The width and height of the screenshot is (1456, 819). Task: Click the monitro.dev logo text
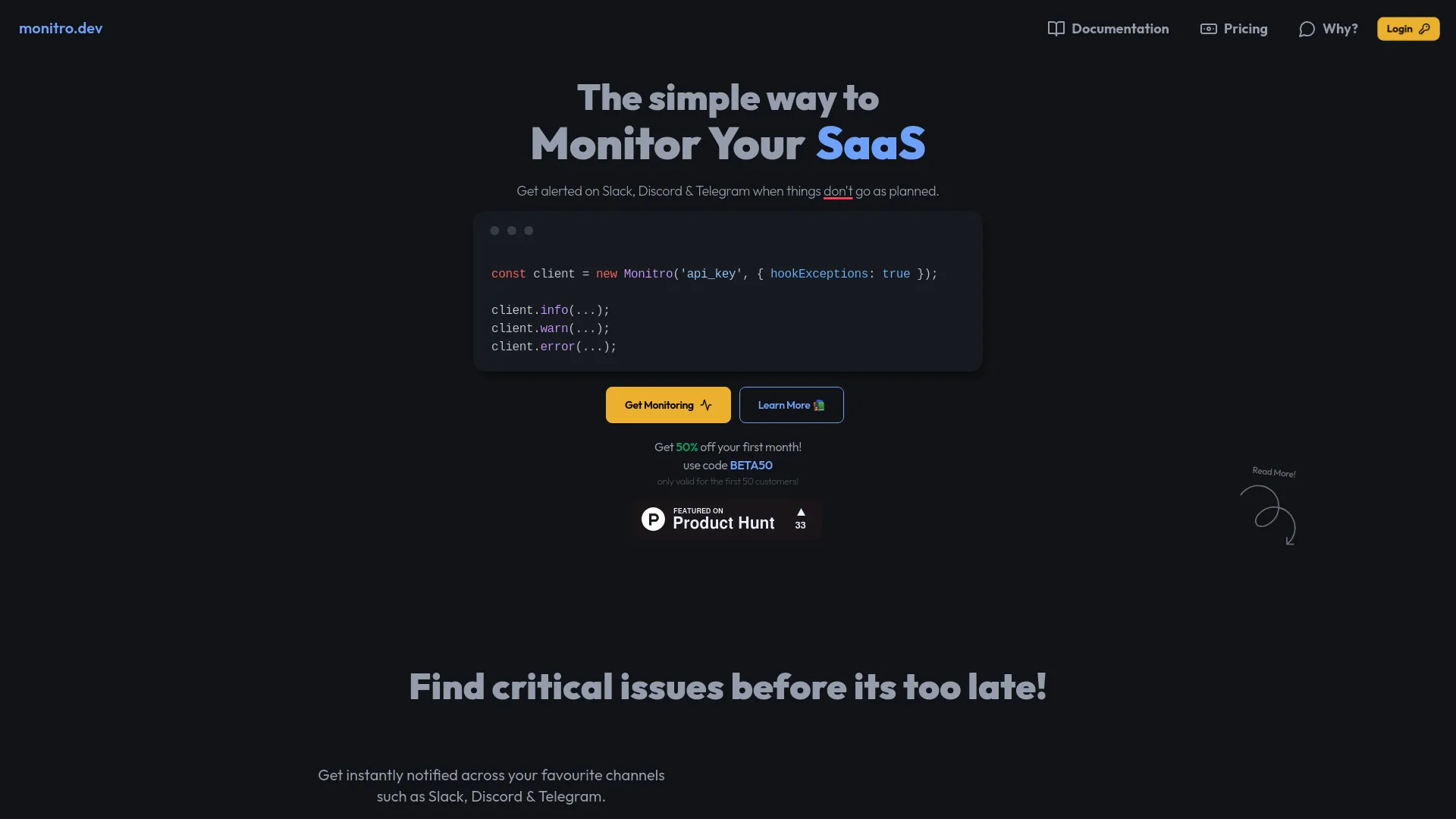pos(61,27)
